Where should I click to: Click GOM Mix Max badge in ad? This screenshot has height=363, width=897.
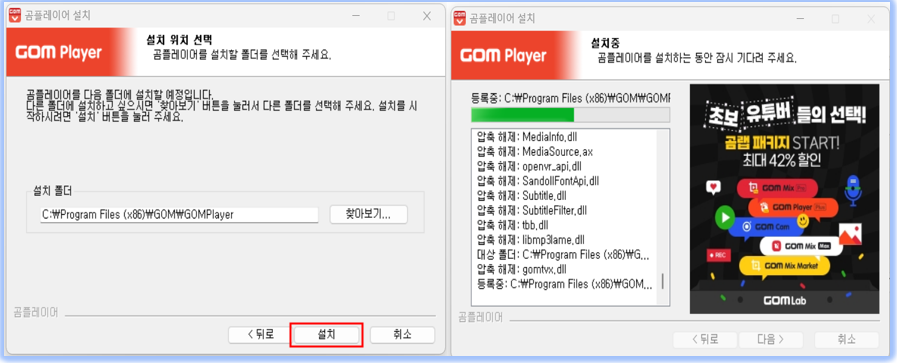coord(801,246)
